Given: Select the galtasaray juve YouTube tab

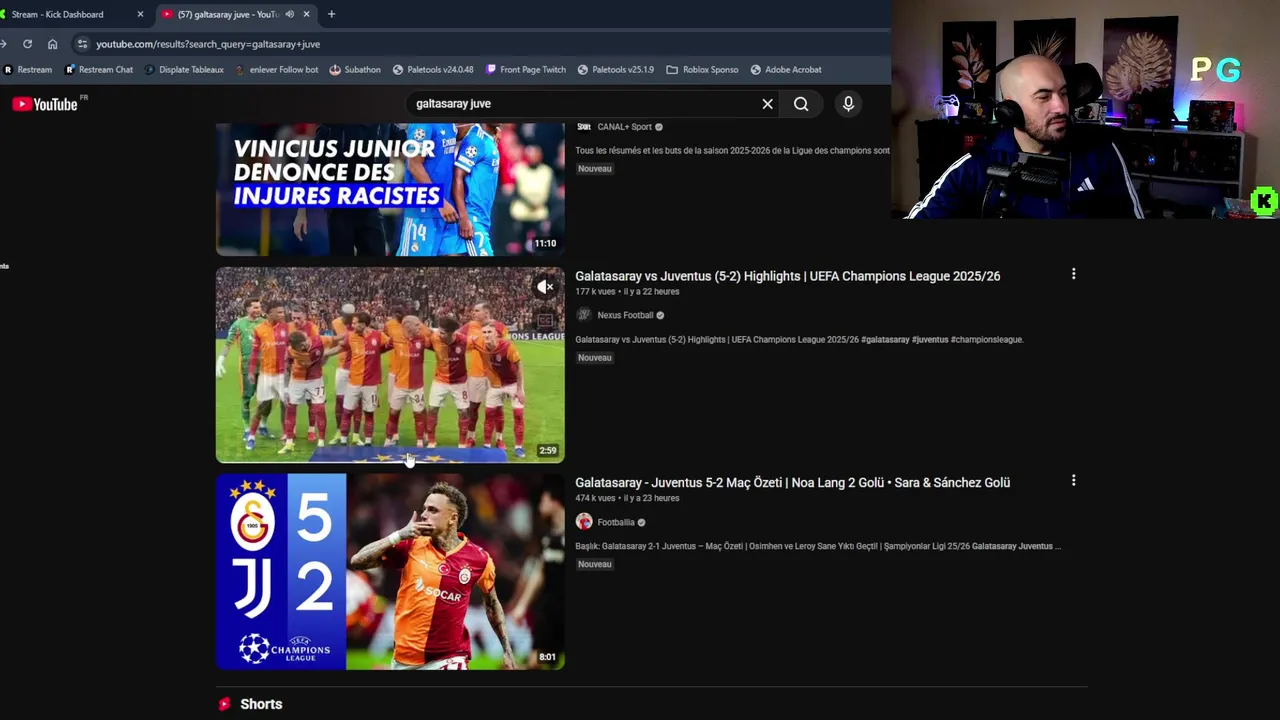Looking at the screenshot, I should [236, 14].
